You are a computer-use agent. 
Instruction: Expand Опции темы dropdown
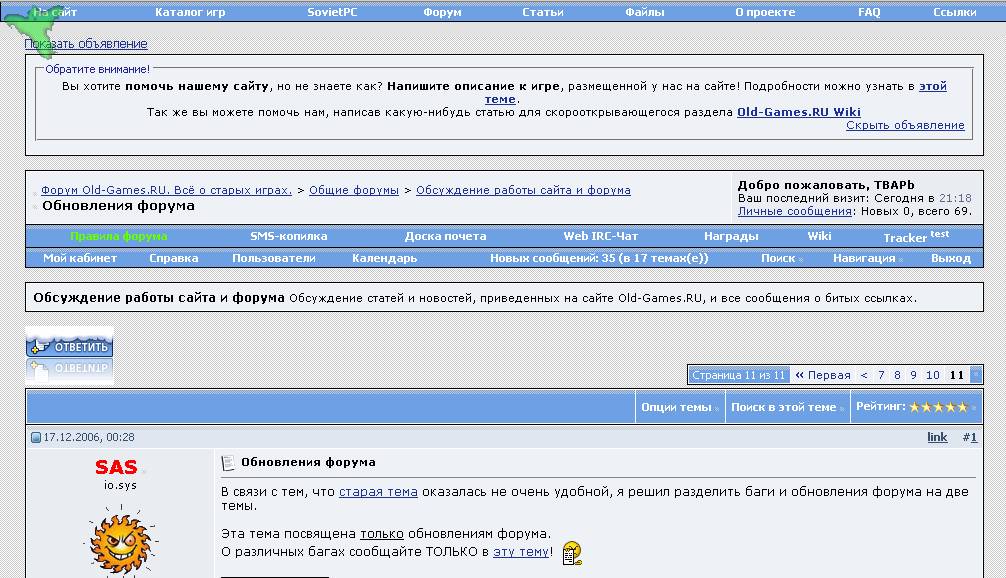679,407
